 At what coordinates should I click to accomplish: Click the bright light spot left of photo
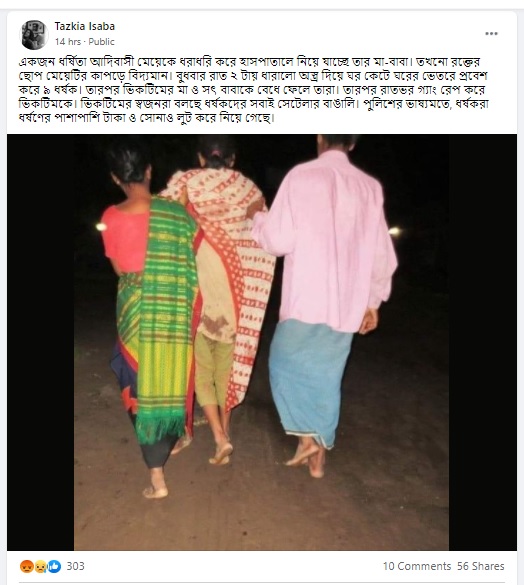pos(101,226)
